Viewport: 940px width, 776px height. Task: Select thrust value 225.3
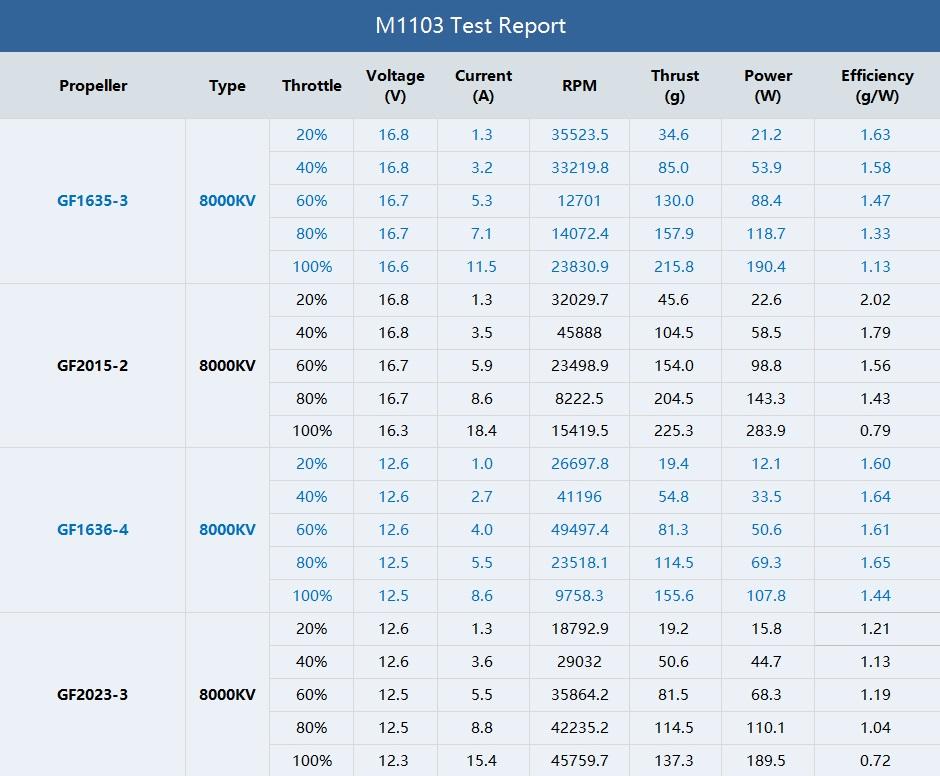[x=674, y=431]
